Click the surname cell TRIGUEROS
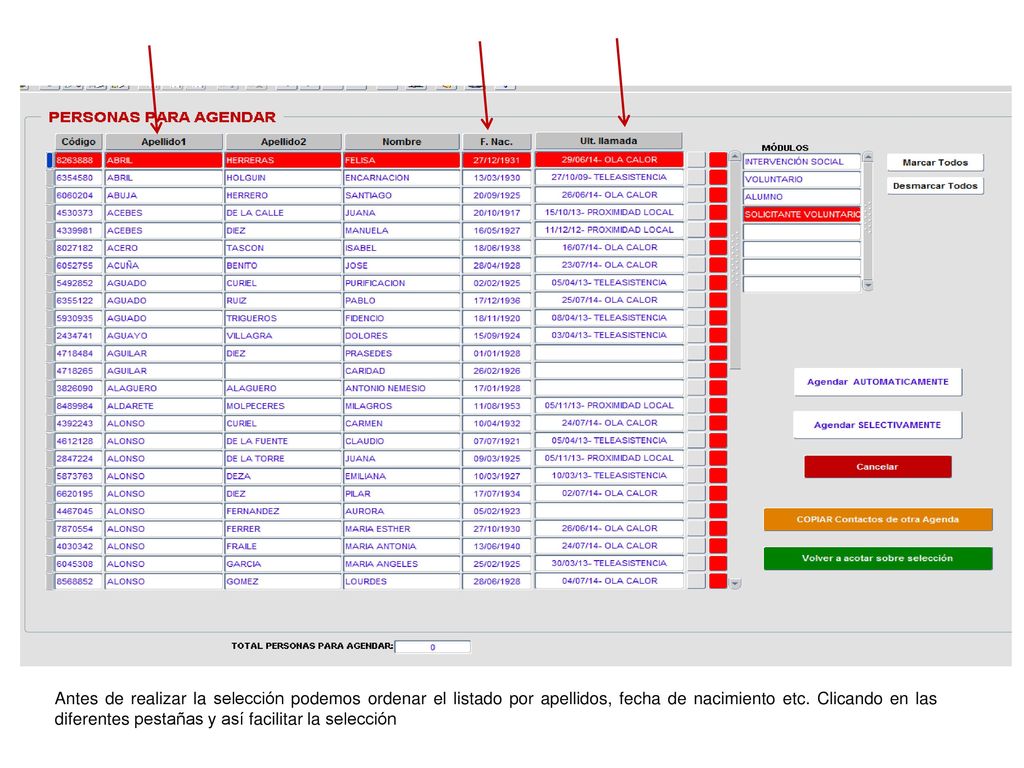 283,319
